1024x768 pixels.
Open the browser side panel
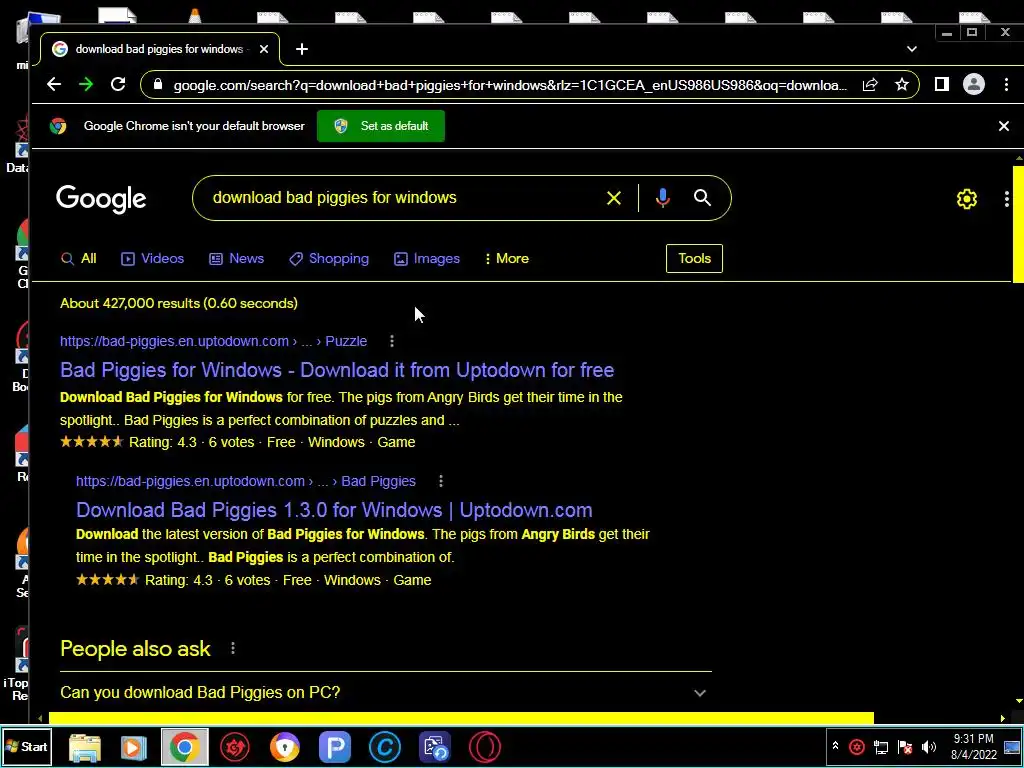(x=941, y=84)
